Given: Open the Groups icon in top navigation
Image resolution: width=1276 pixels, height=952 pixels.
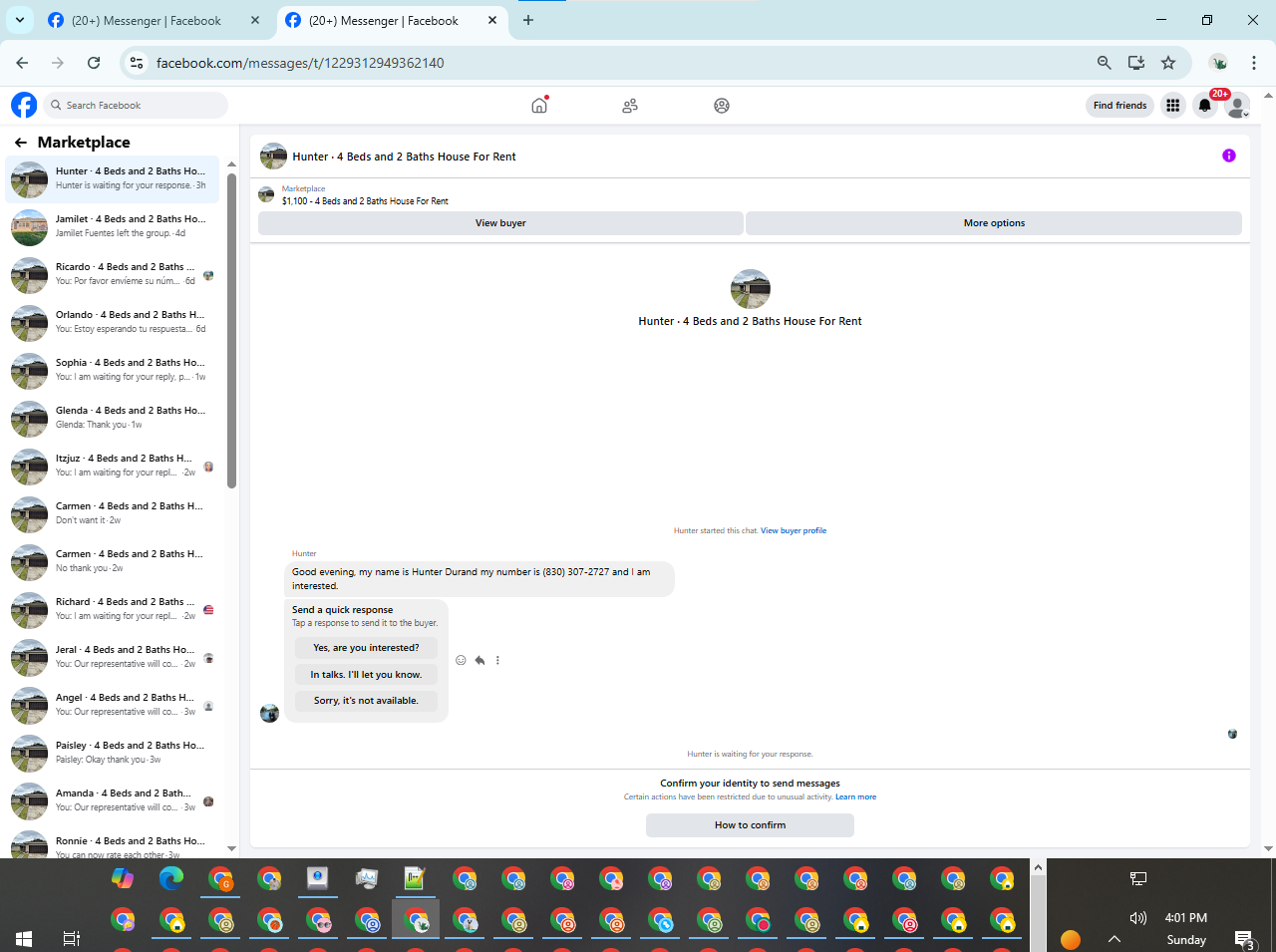Looking at the screenshot, I should tap(722, 106).
